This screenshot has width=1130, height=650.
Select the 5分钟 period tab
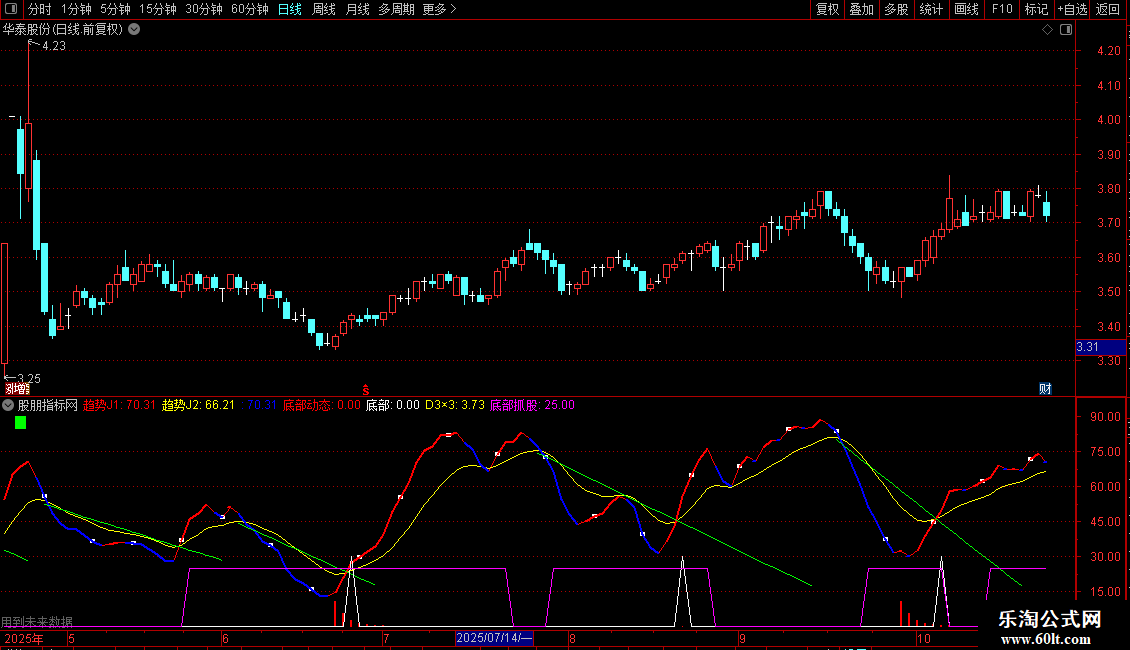[115, 9]
